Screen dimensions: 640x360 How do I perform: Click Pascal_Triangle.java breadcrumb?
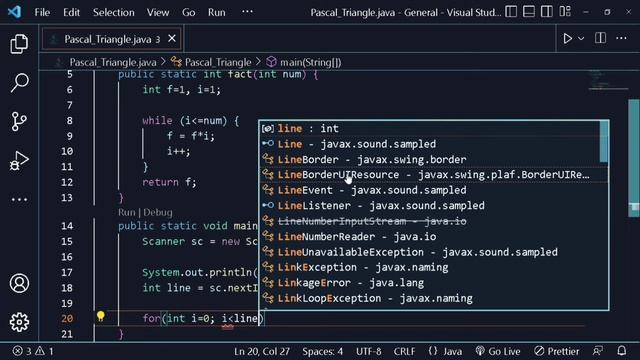(x=113, y=62)
